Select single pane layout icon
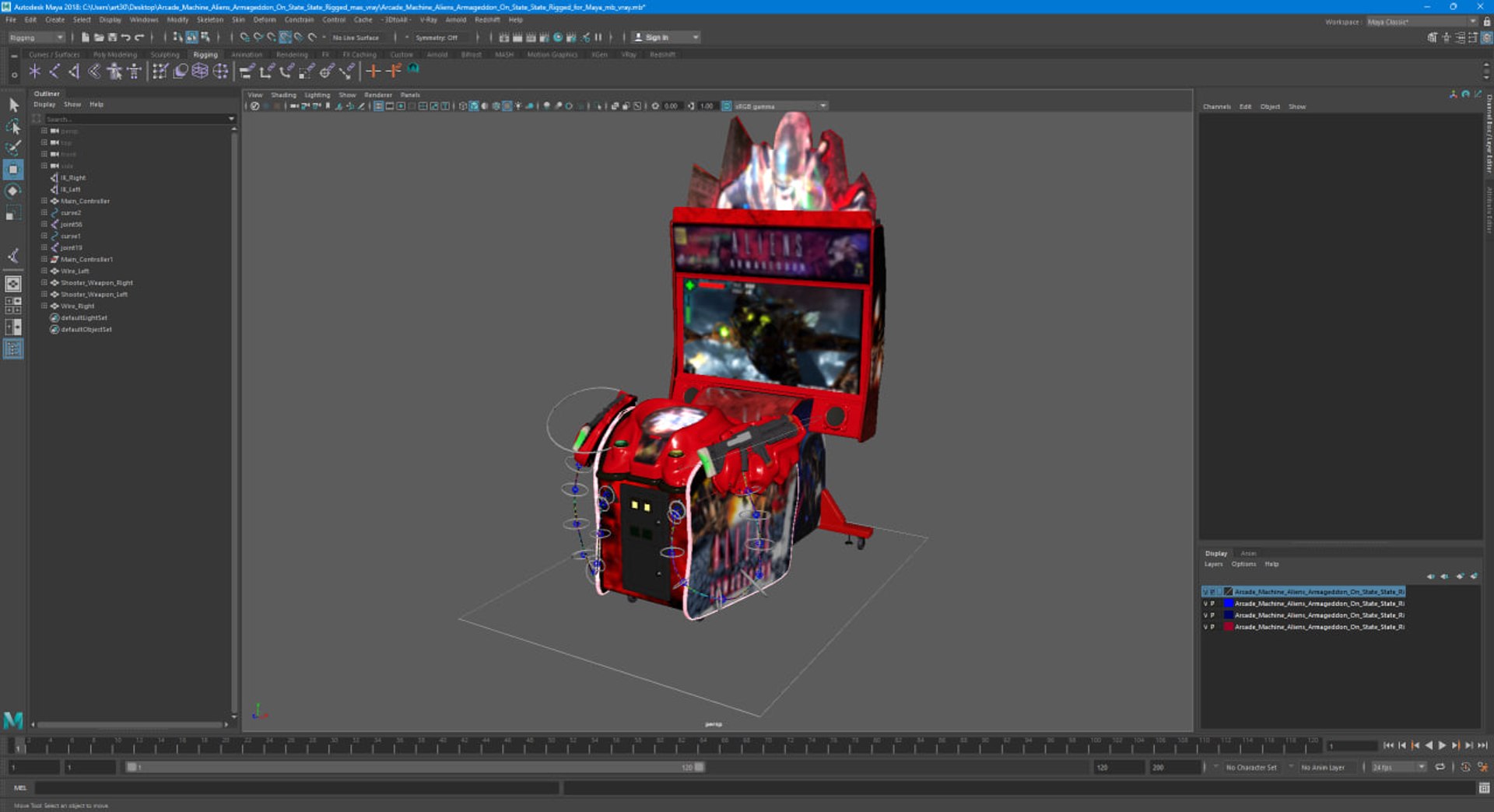Viewport: 1494px width, 812px height. pyautogui.click(x=13, y=284)
